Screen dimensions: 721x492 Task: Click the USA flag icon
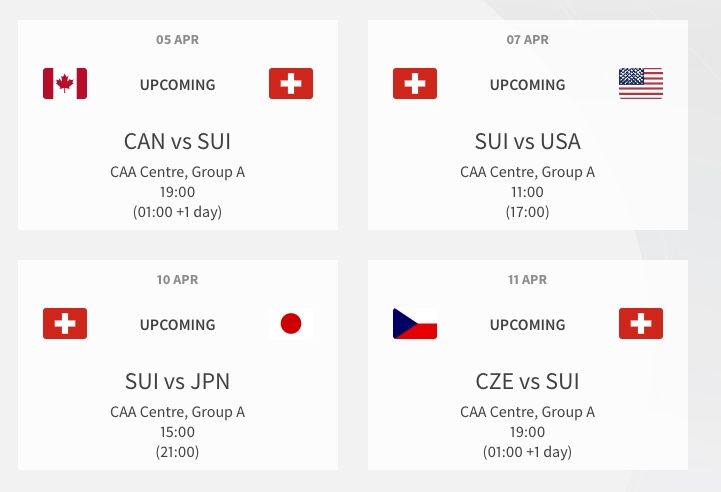641,83
